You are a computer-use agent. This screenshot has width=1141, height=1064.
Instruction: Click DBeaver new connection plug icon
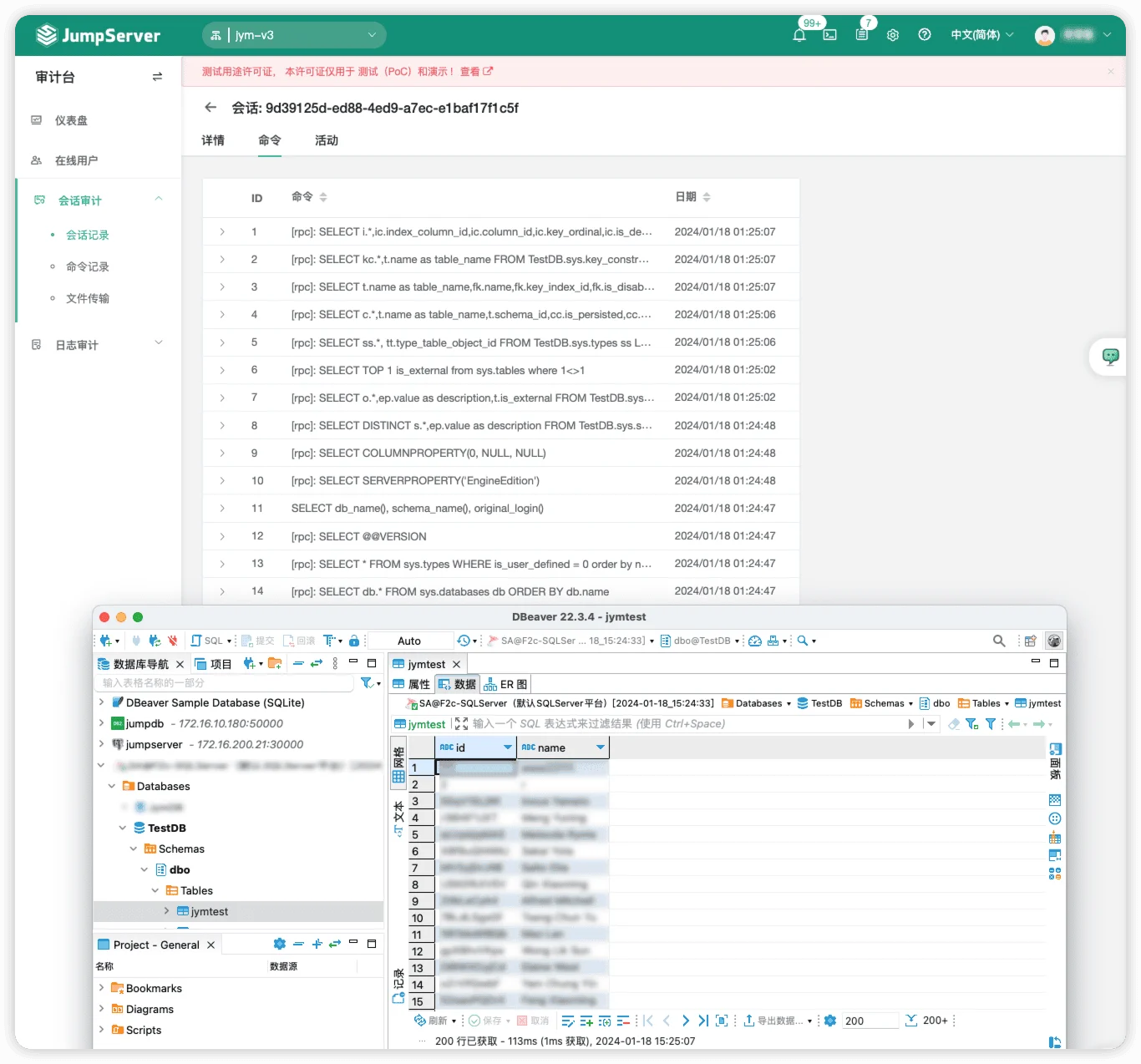pyautogui.click(x=106, y=641)
